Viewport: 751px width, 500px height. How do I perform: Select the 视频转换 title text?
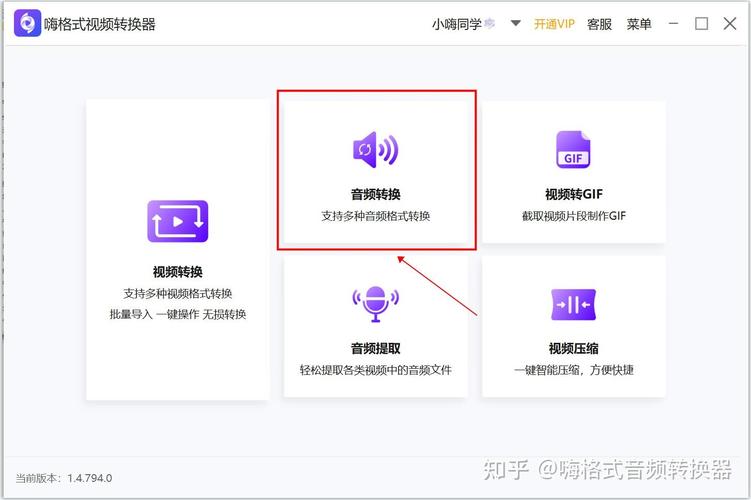[178, 272]
